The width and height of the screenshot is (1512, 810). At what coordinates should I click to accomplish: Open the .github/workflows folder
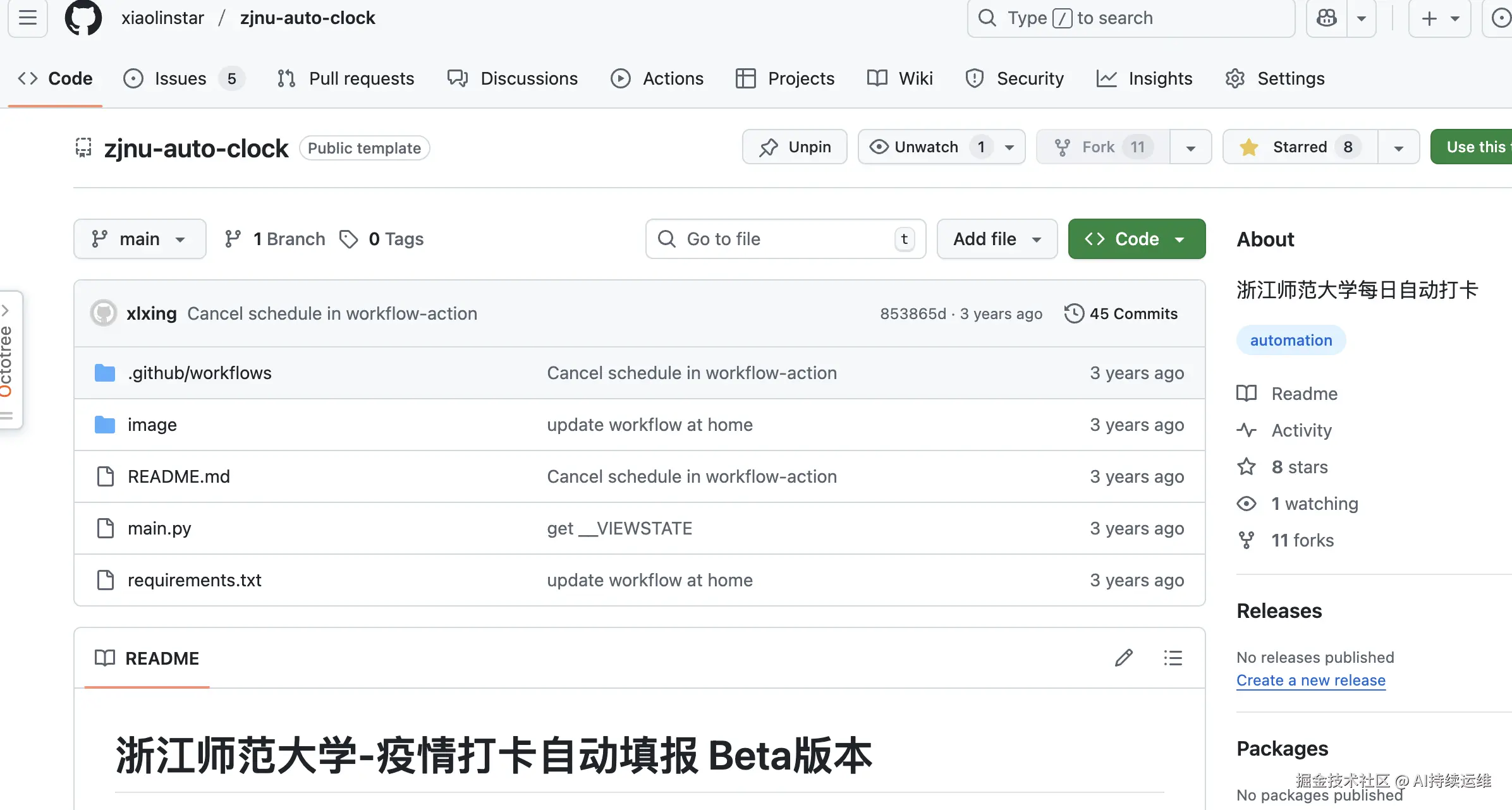(x=199, y=373)
